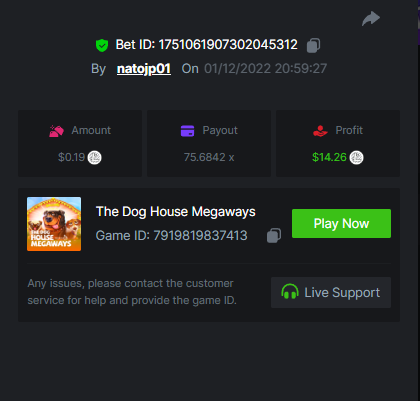Click the Play Now button
Image resolution: width=420 pixels, height=401 pixels.
pyautogui.click(x=341, y=223)
